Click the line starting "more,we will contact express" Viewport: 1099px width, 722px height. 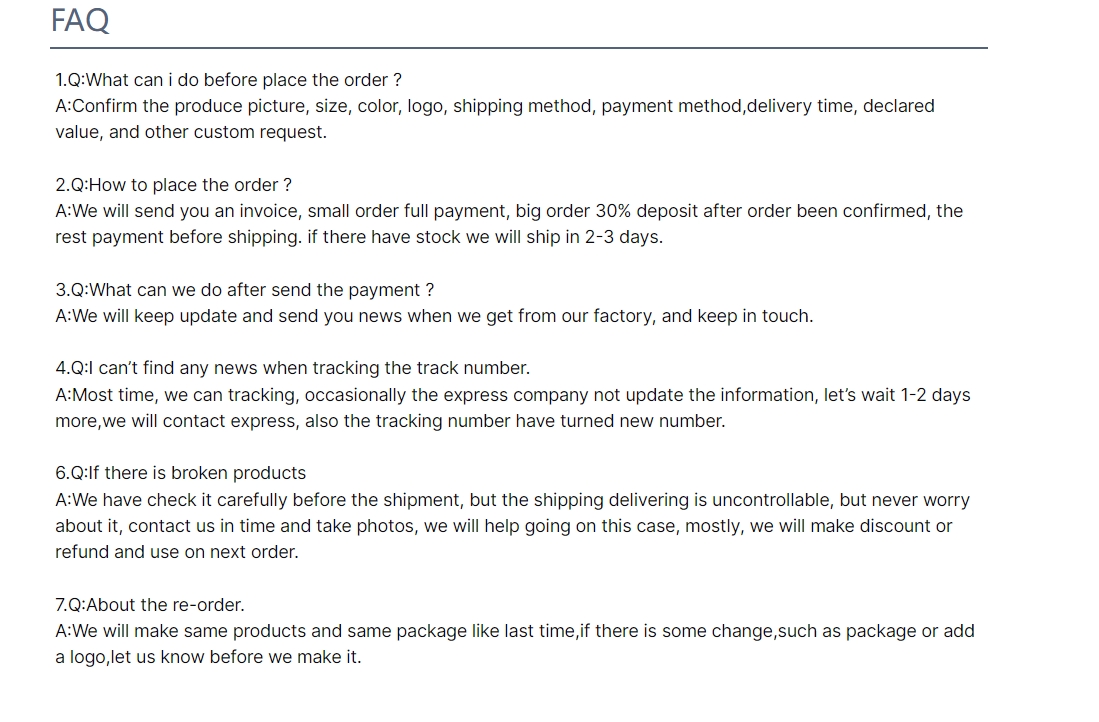click(389, 421)
